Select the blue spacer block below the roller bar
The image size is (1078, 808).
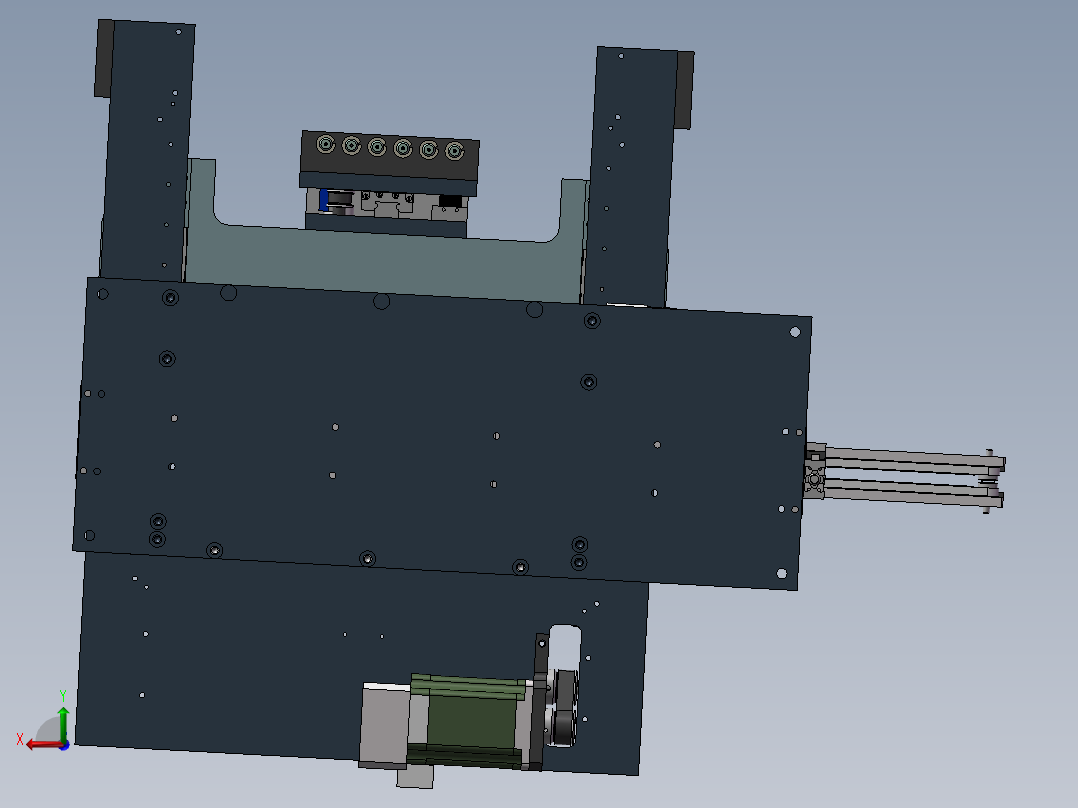[x=323, y=200]
